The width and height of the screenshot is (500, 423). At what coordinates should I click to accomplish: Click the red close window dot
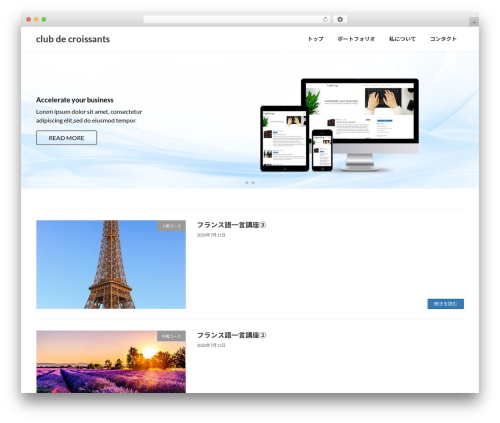[x=29, y=20]
